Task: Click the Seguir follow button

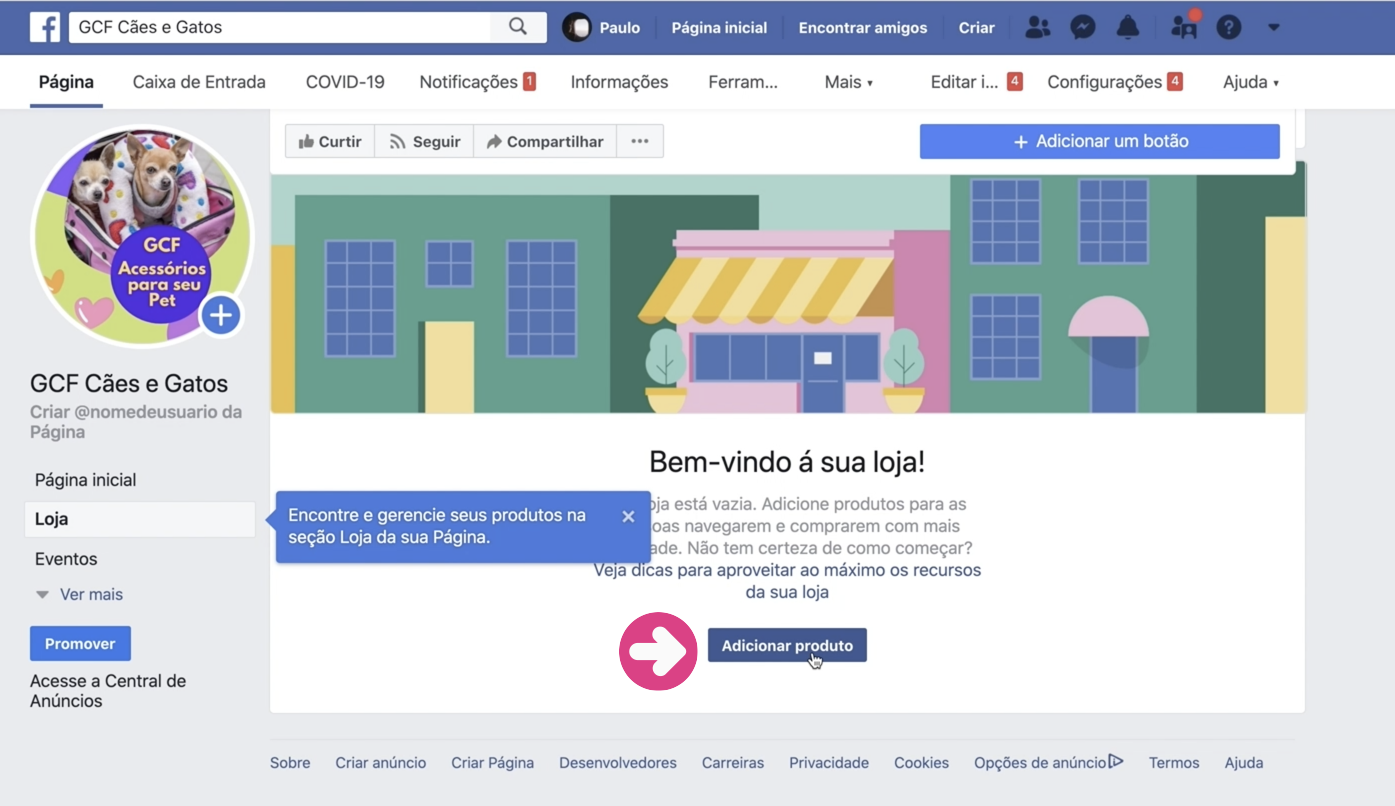Action: point(424,141)
